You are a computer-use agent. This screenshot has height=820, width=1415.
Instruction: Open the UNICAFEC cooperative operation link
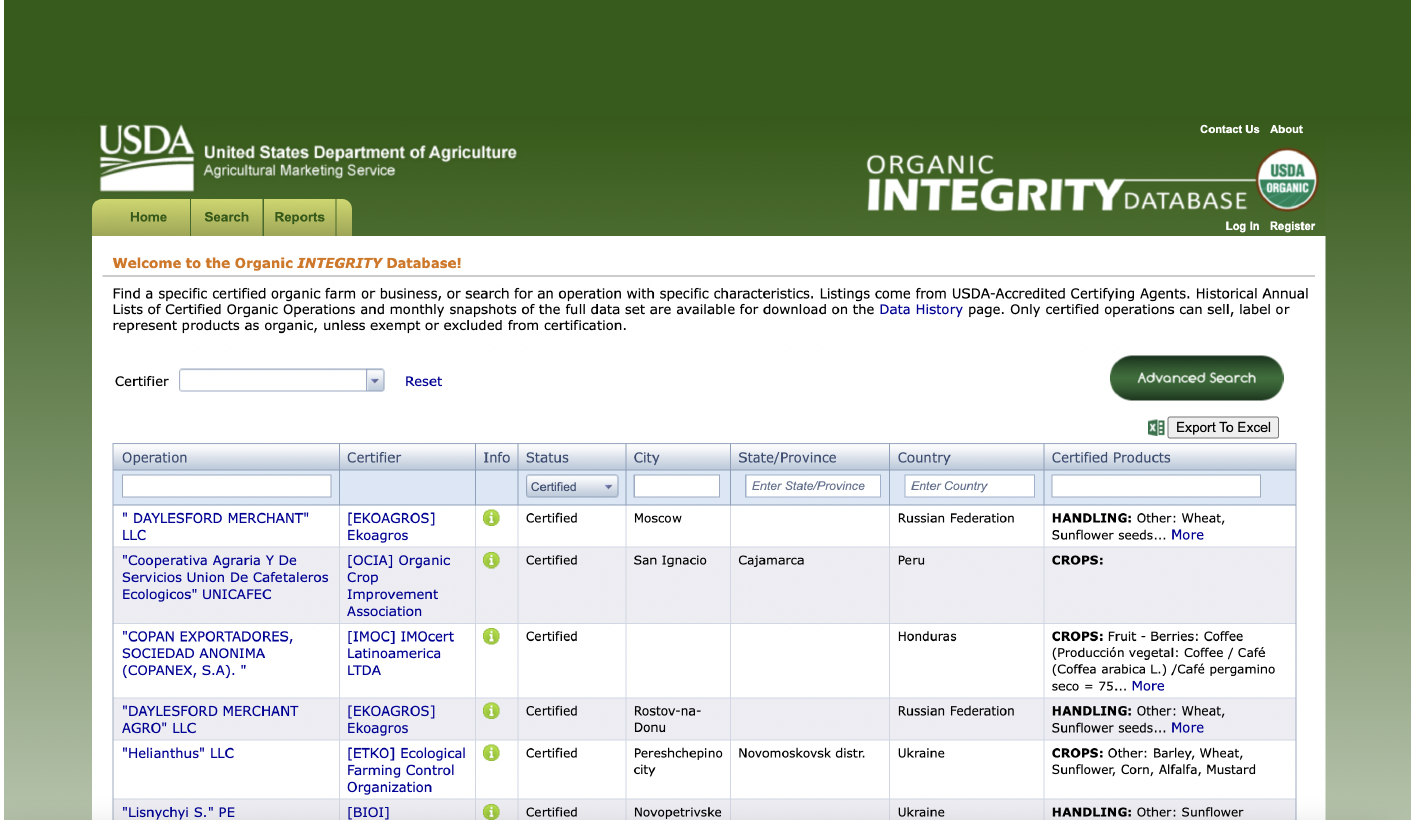click(x=225, y=577)
